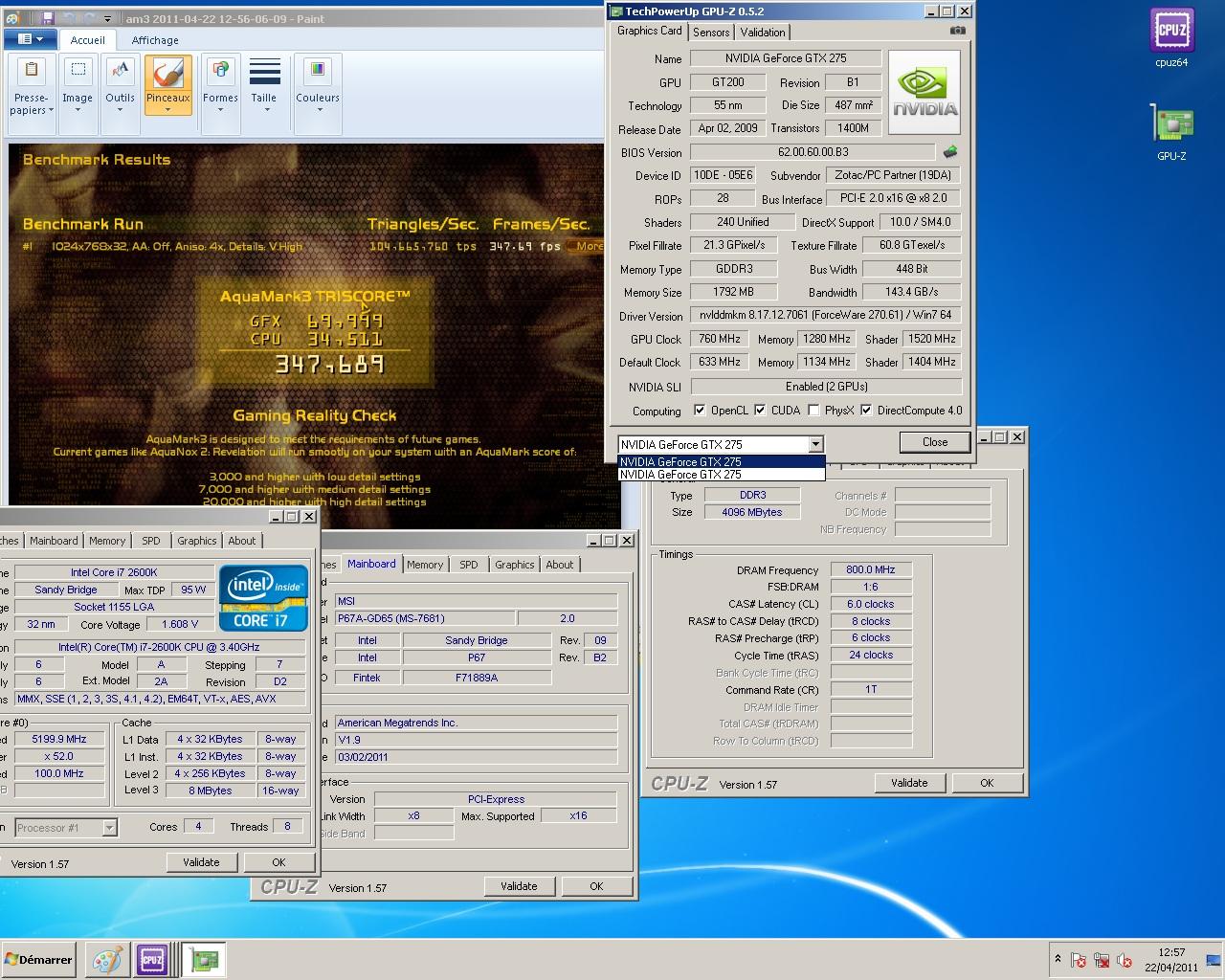Select the second GeForce GTX 275 list entry
This screenshot has width=1225, height=980.
(721, 474)
